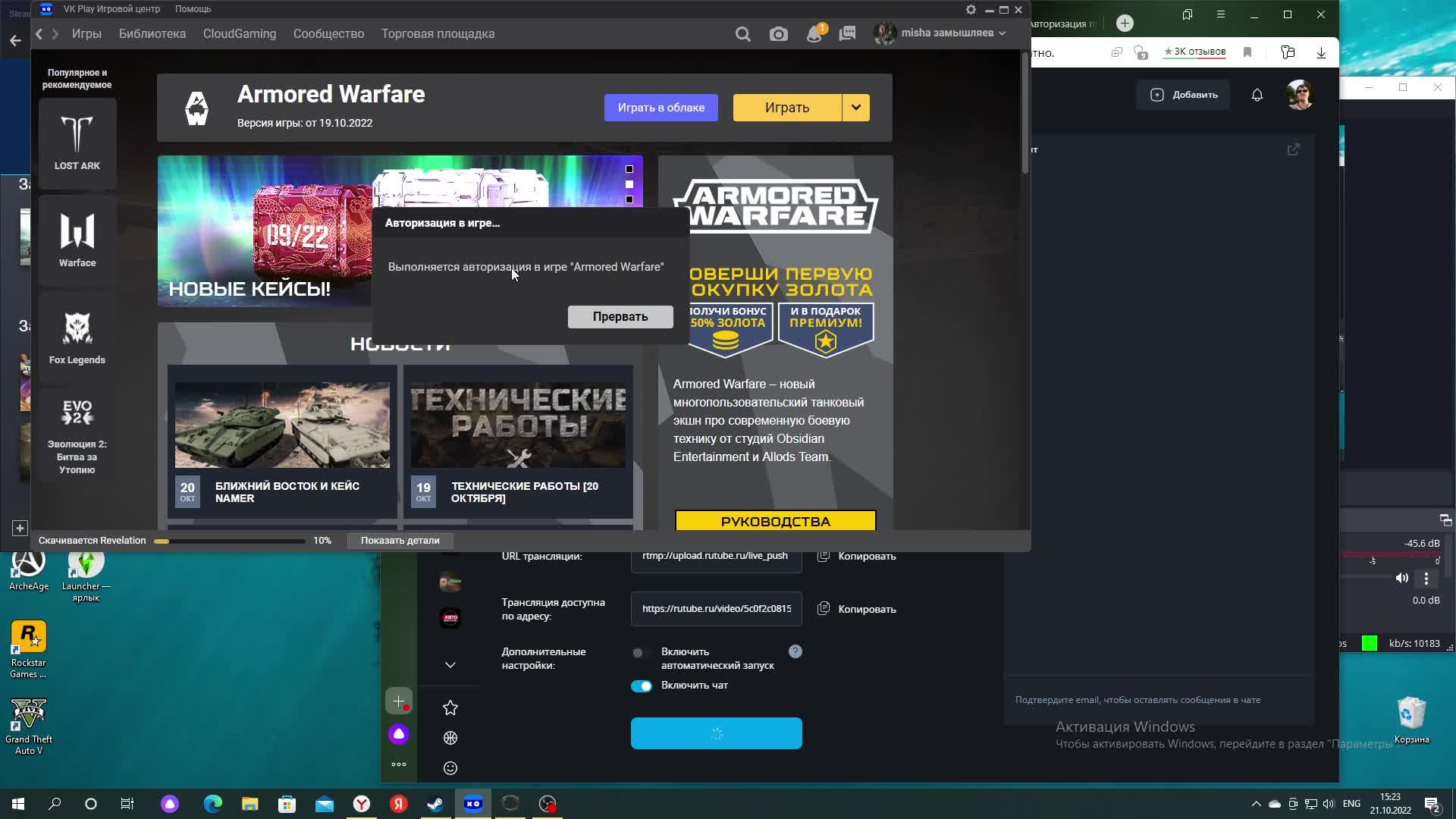Drag the volume slider at -45.6 dB
The width and height of the screenshot is (1456, 819).
click(1373, 559)
